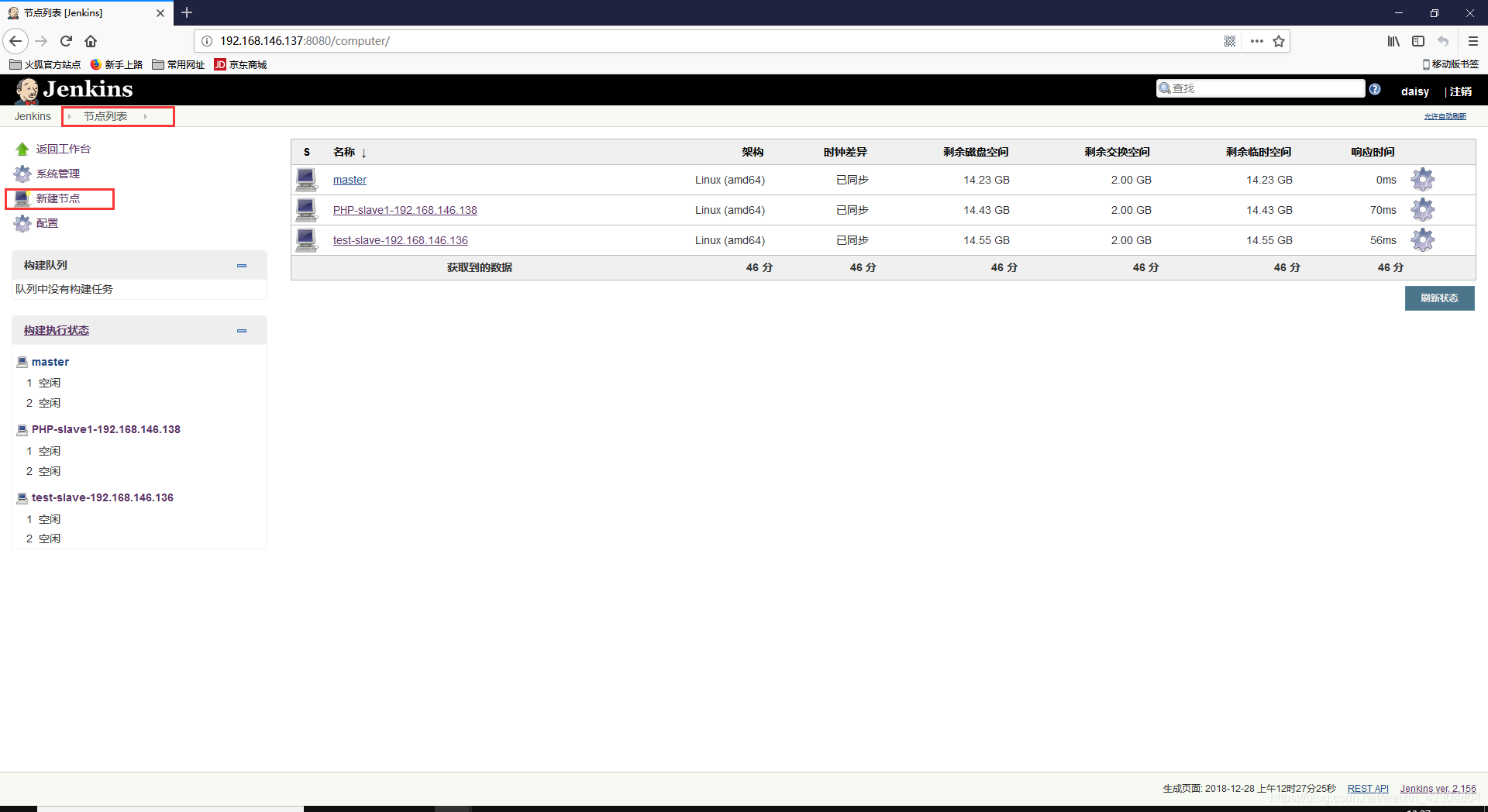Viewport: 1488px width, 812px height.
Task: Reload the page with refresh icon
Action: (66, 41)
